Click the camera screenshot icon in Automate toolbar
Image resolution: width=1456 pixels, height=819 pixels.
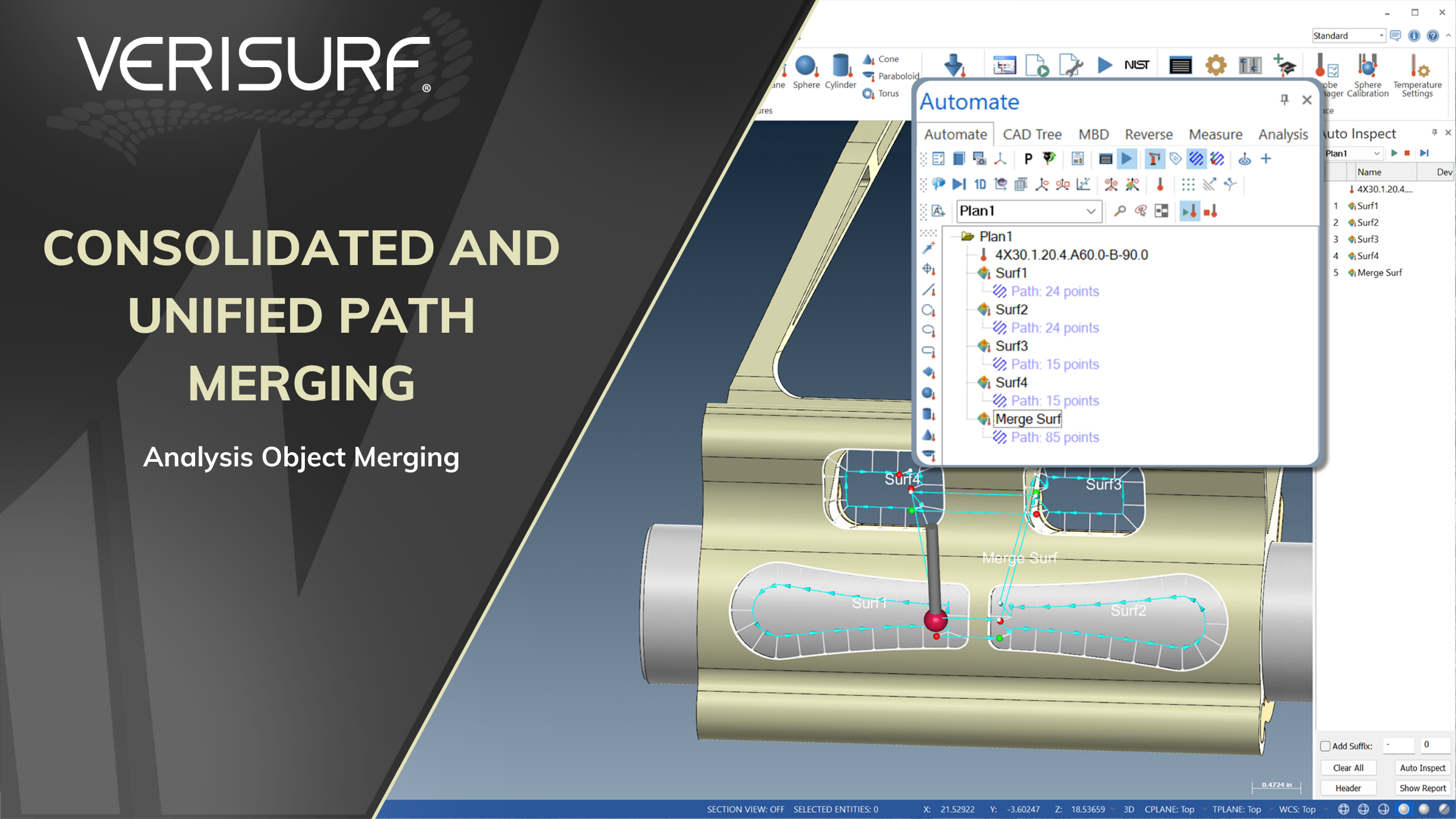tap(979, 159)
